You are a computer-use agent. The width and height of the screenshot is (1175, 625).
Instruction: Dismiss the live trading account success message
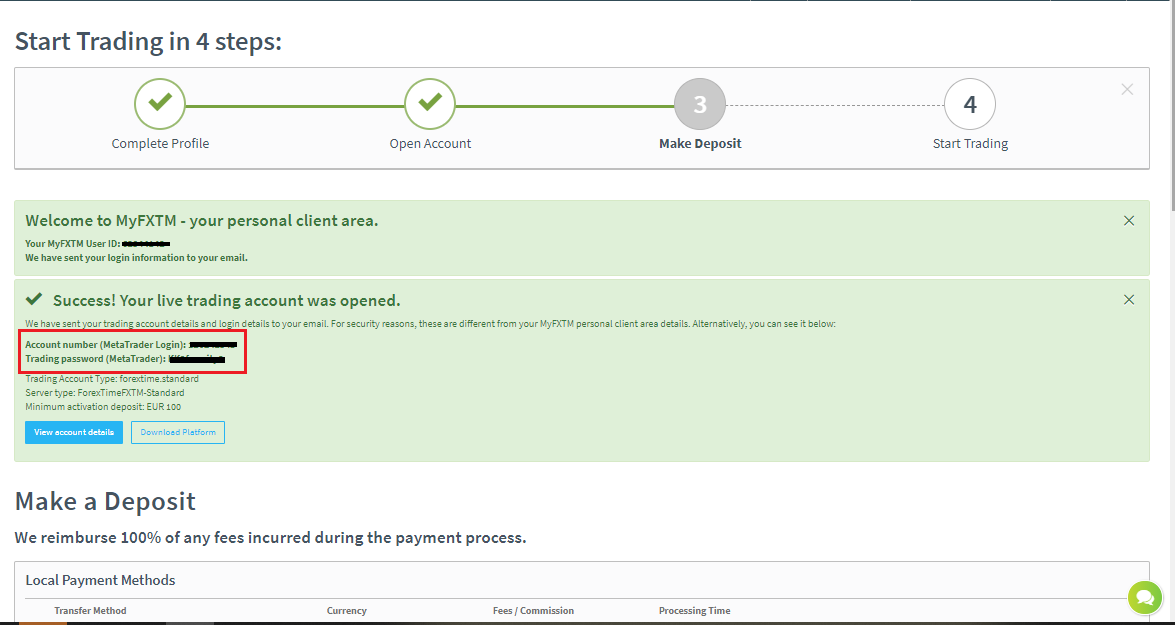(x=1129, y=300)
